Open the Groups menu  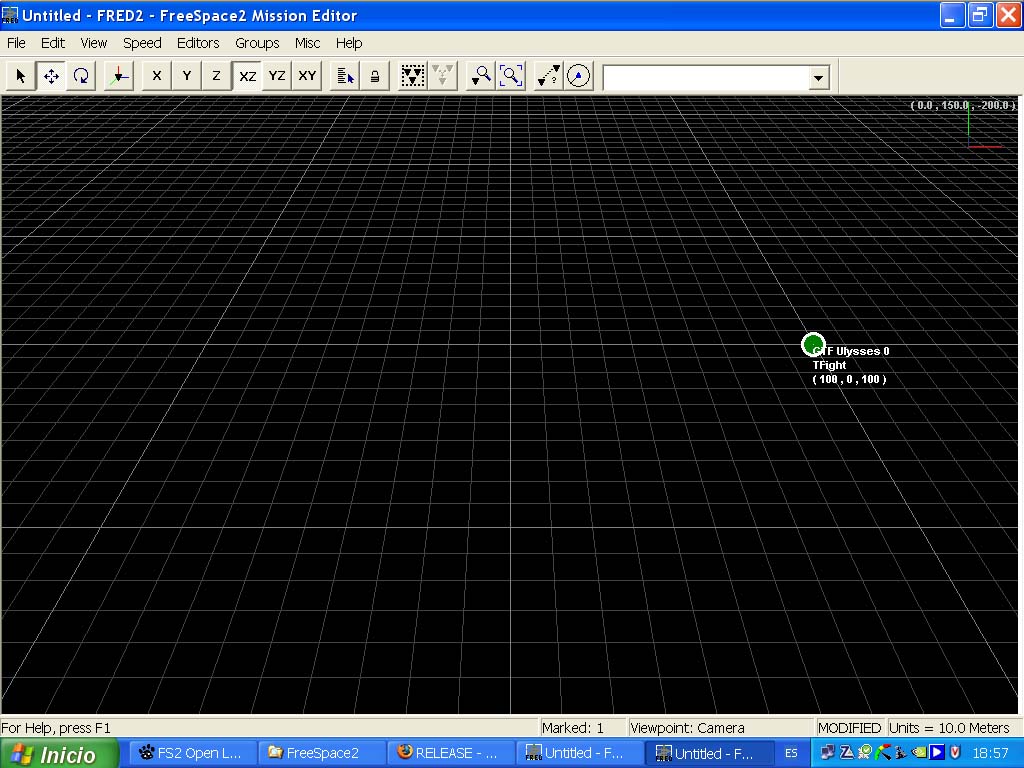[x=257, y=43]
